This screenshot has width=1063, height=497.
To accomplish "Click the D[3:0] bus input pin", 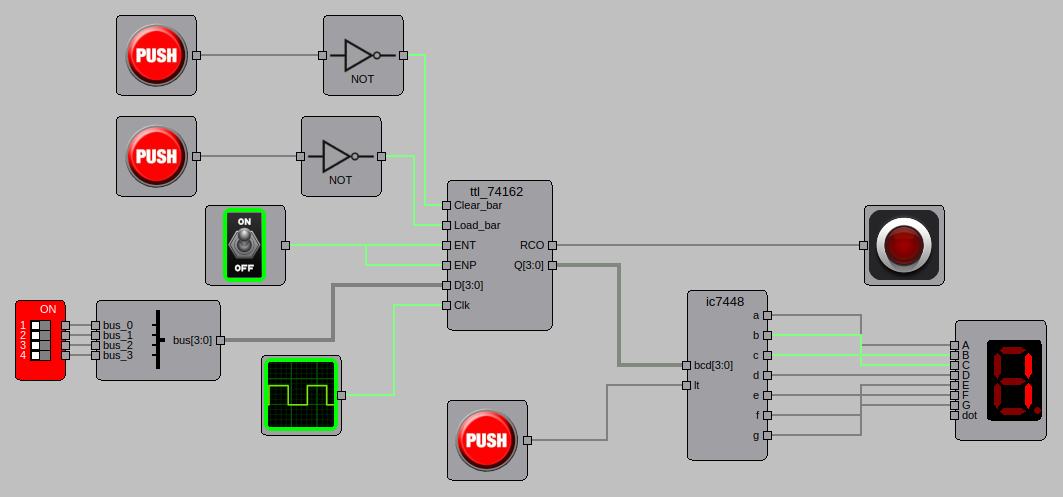I will [446, 285].
